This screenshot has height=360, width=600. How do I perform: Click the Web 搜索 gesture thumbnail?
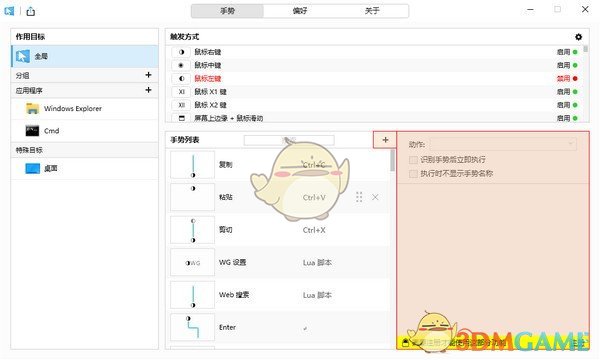tap(192, 295)
